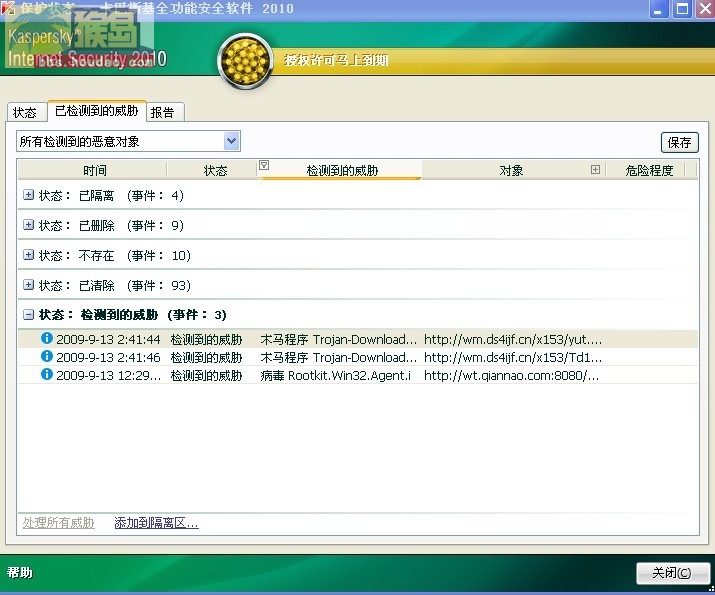
Task: Expand the 已删除 status group
Action: pyautogui.click(x=28, y=225)
